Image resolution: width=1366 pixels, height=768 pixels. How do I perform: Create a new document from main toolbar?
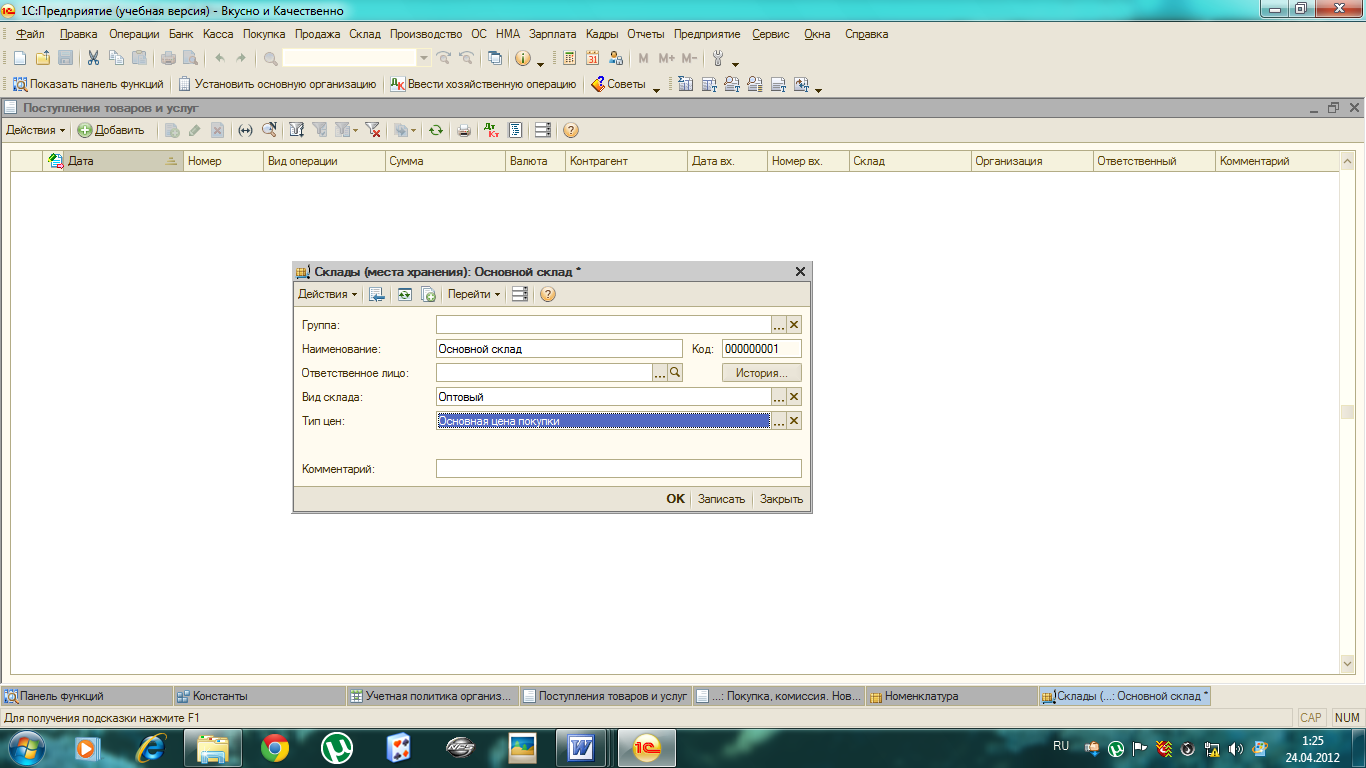click(x=20, y=58)
